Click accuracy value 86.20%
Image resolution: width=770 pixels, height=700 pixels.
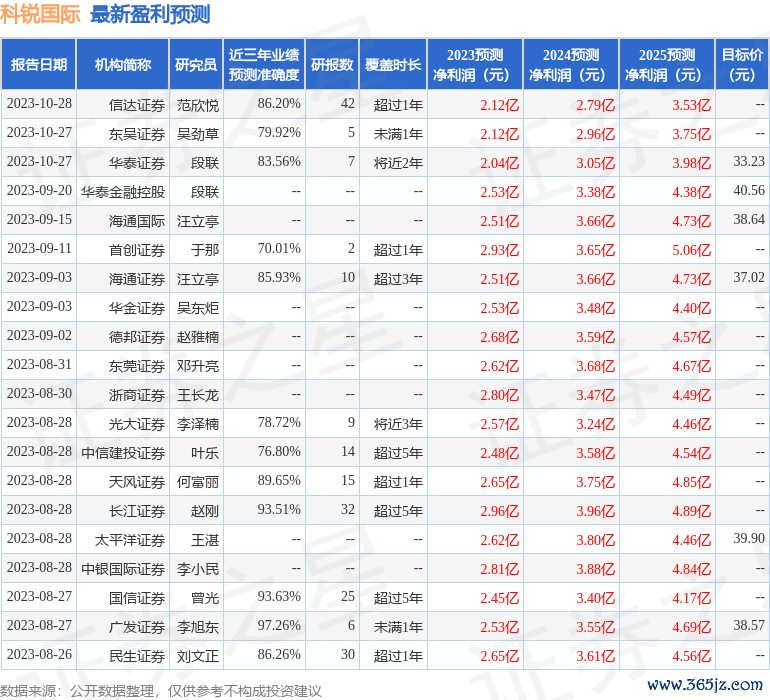[x=279, y=104]
